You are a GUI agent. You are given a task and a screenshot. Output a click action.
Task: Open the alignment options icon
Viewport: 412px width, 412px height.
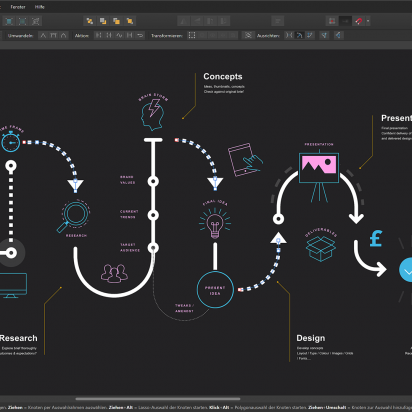pyautogui.click(x=278, y=21)
